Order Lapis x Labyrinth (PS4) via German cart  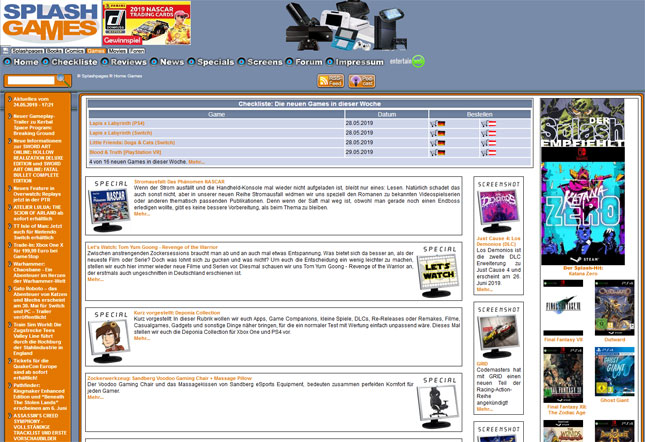coord(438,124)
